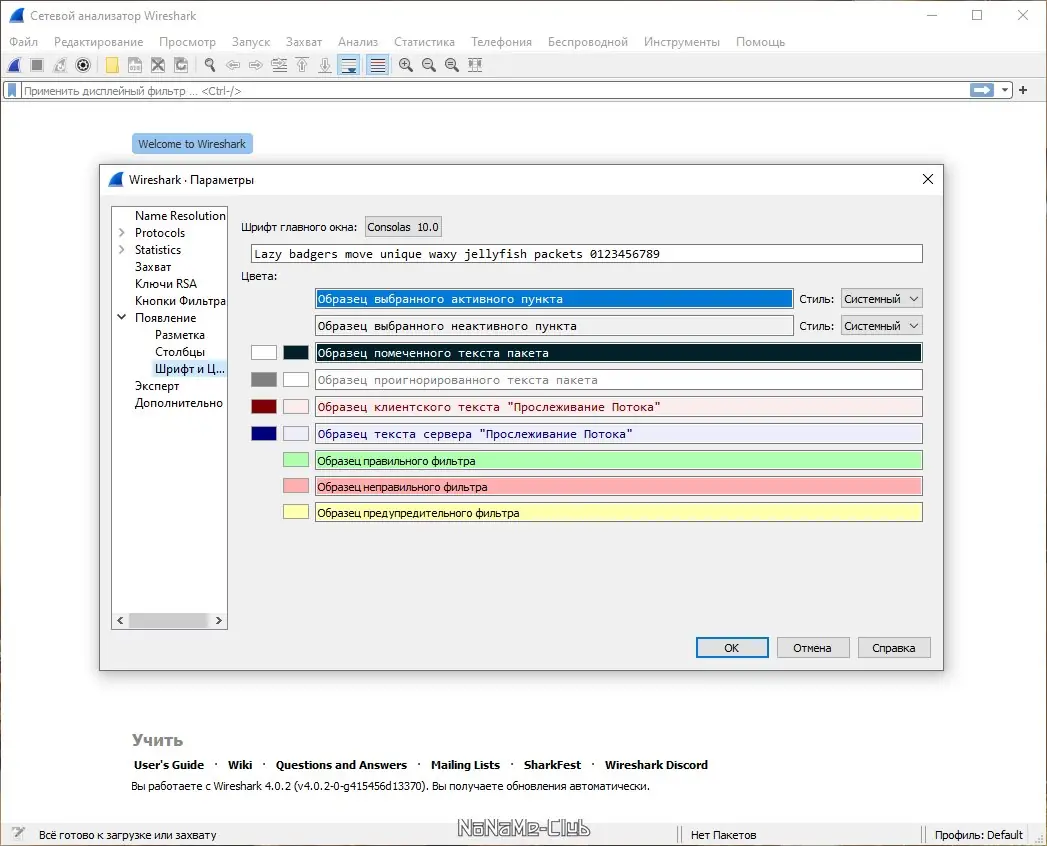Click the save capture file icon
This screenshot has width=1047, height=846.
(x=135, y=65)
